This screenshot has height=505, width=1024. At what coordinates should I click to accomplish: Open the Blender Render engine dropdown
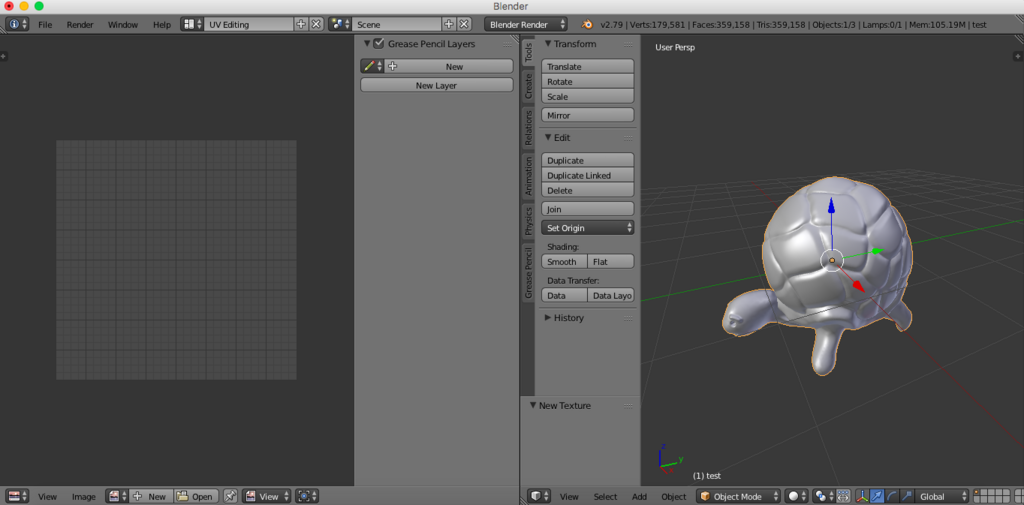(526, 24)
